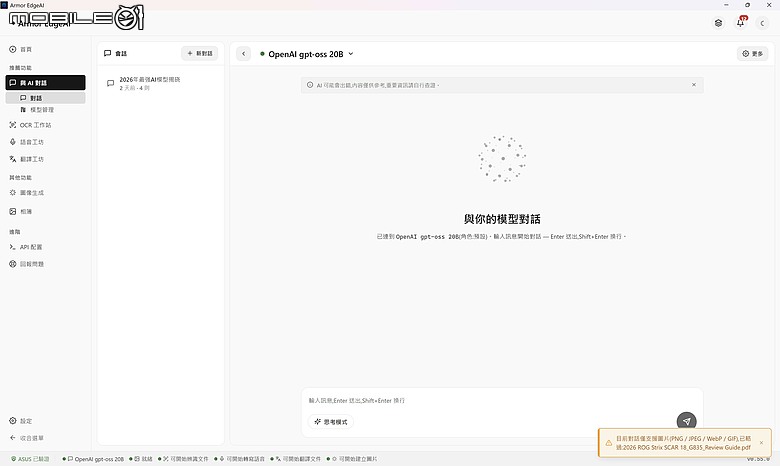The image size is (780, 466).
Task: Open the 更多 button in the chat header
Action: (752, 54)
